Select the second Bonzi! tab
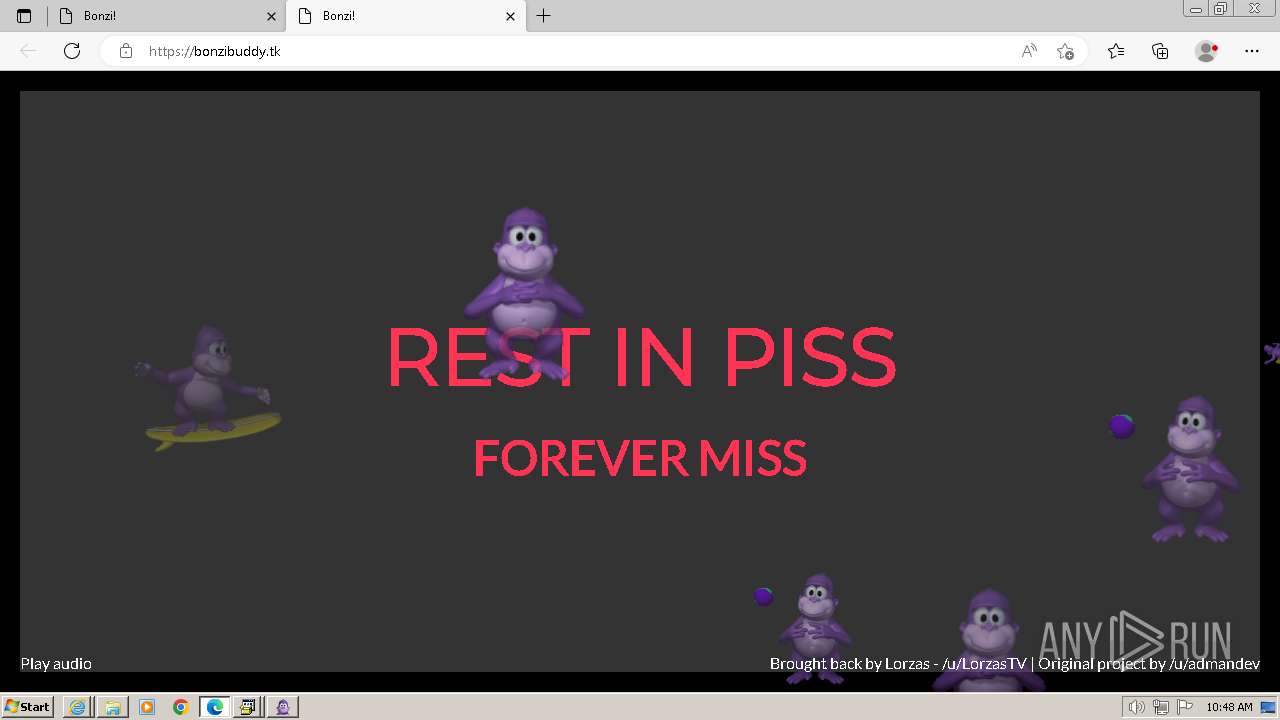The image size is (1280, 720). 405,16
